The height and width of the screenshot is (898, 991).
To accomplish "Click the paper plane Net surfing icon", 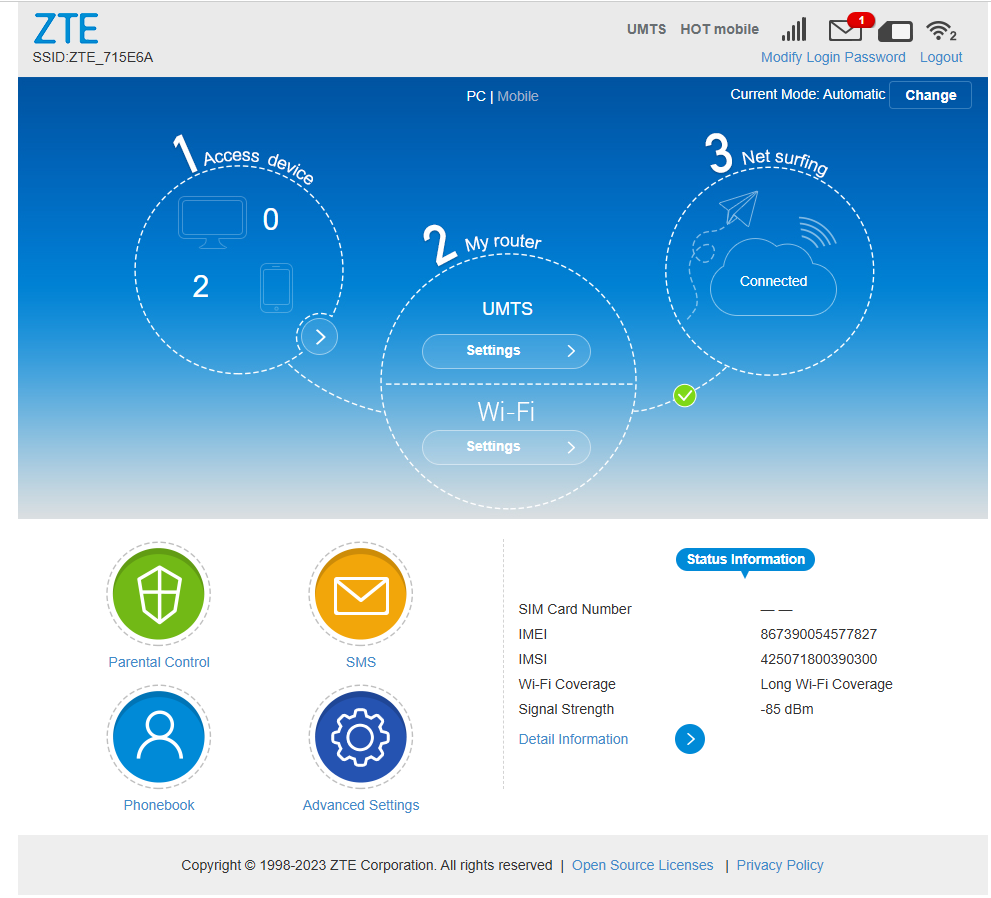I will point(739,208).
